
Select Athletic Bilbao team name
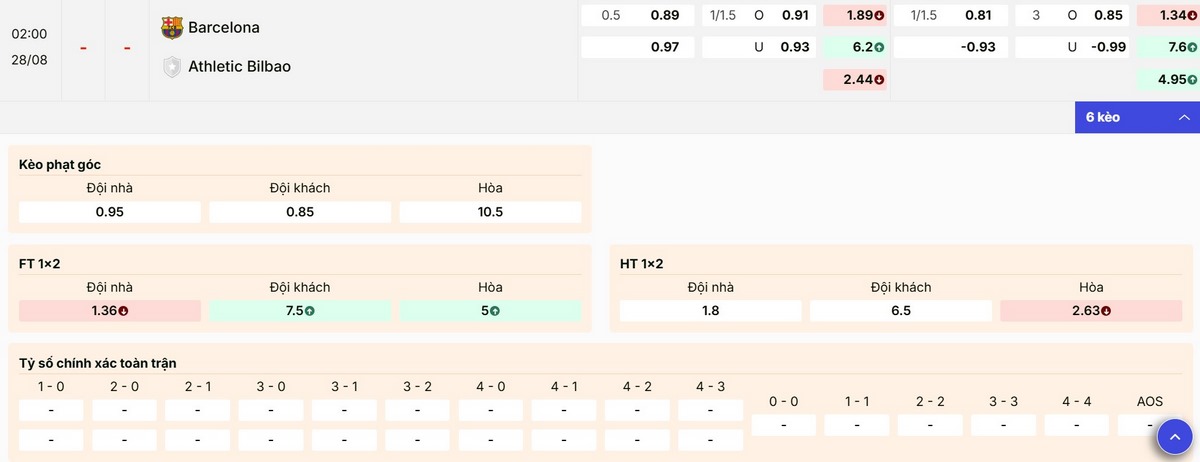239,66
